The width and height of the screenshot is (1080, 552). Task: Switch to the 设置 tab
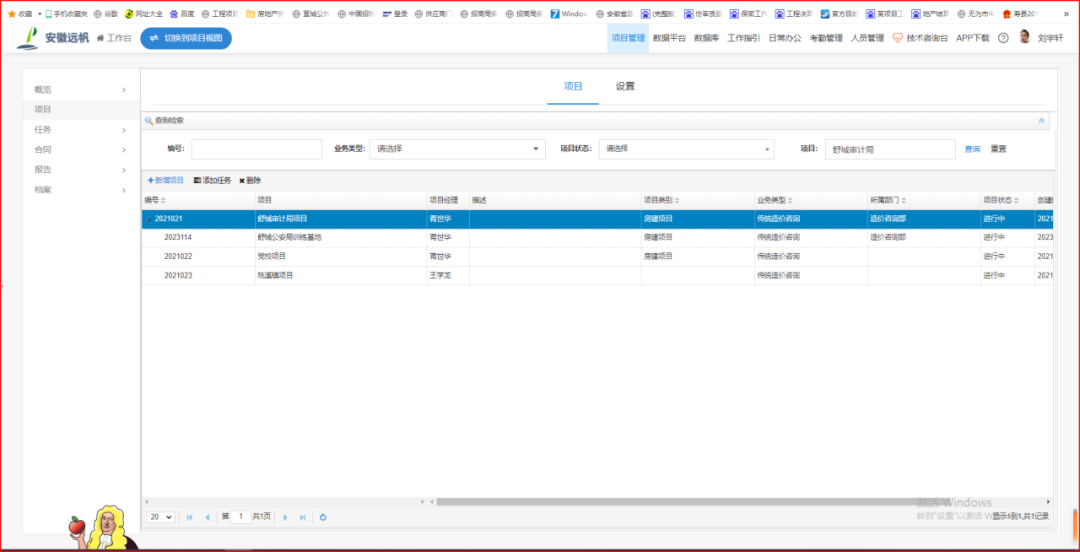625,87
